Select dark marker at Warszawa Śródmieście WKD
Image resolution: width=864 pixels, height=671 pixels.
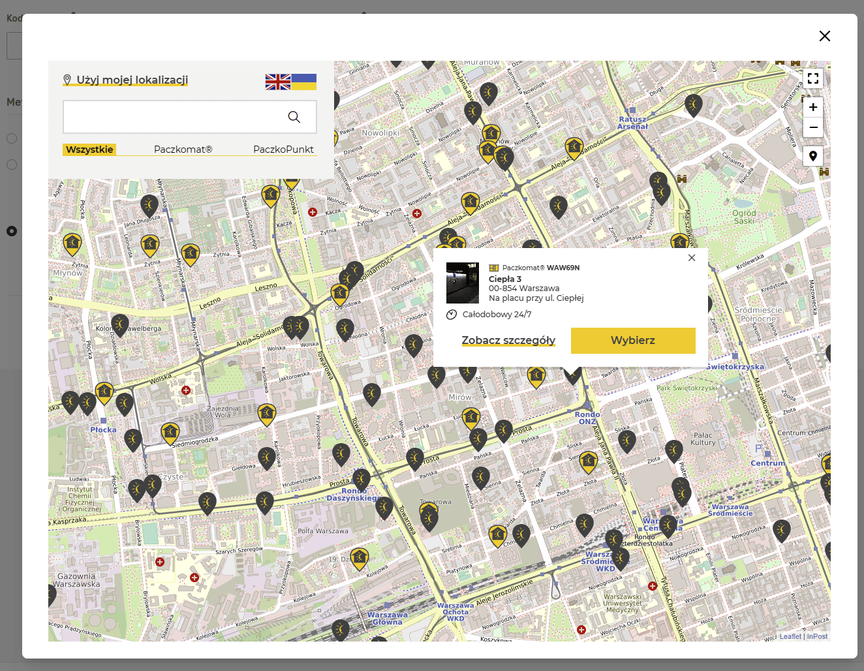point(620,559)
